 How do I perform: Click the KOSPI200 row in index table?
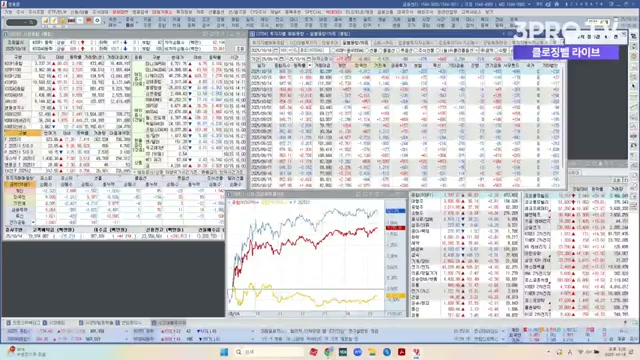click(x=67, y=76)
